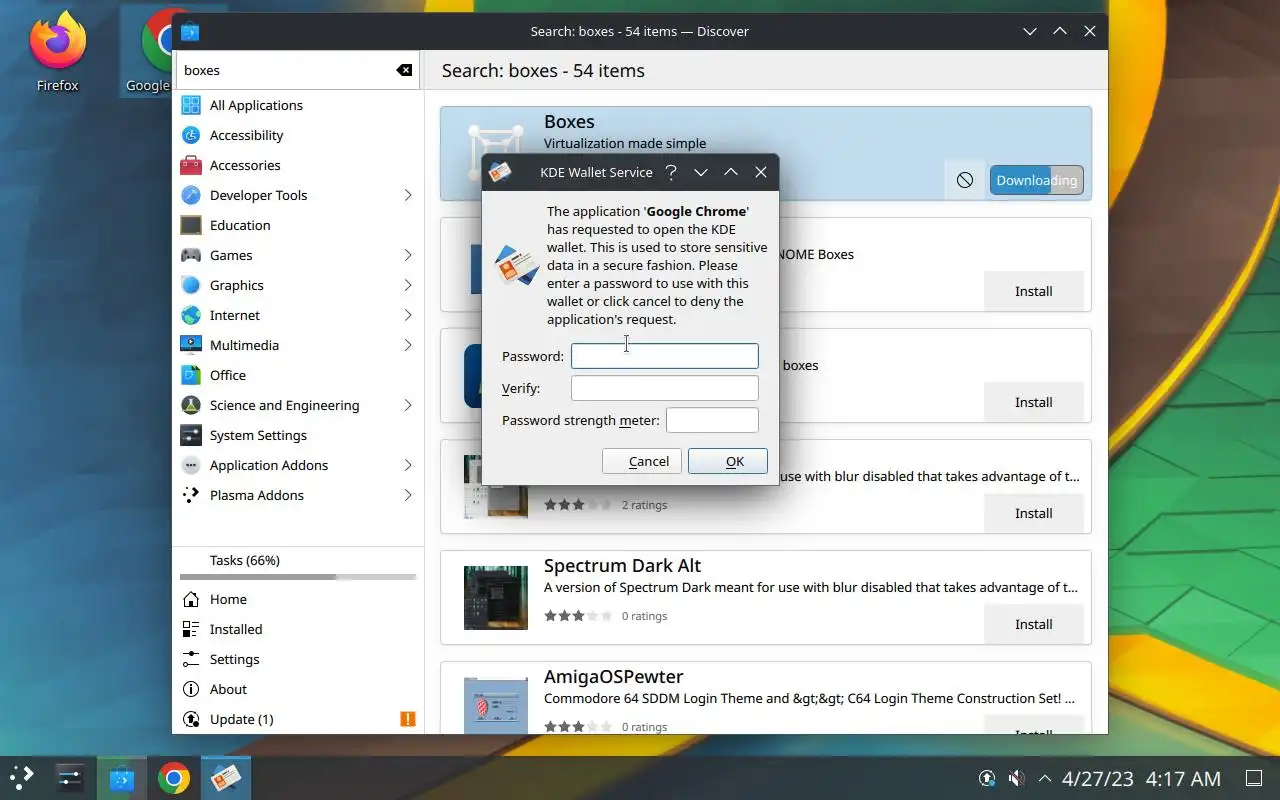Viewport: 1280px width, 800px height.
Task: Click the Graphics category icon
Action: point(191,285)
